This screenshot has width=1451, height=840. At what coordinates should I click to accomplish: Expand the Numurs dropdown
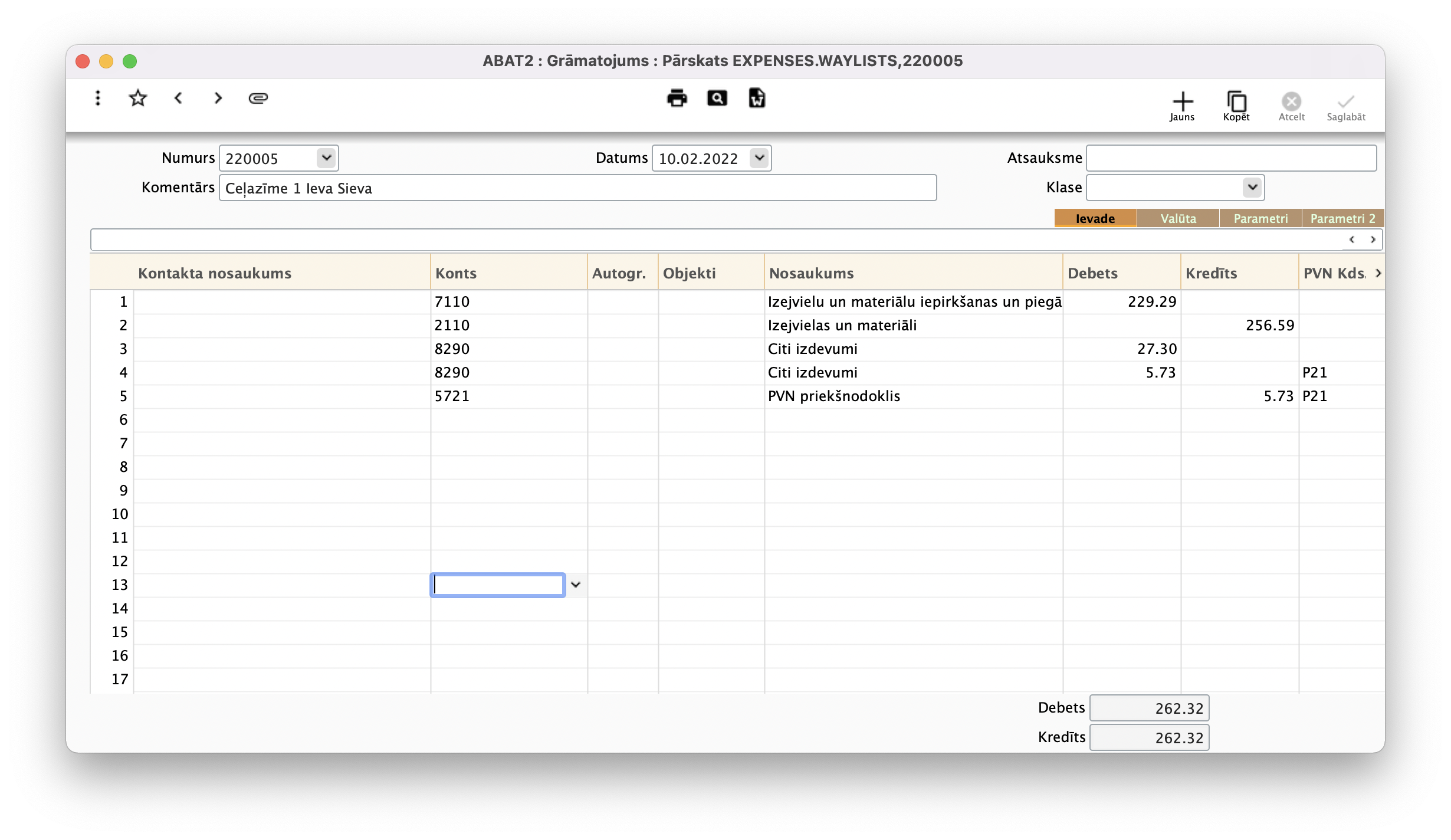point(326,157)
